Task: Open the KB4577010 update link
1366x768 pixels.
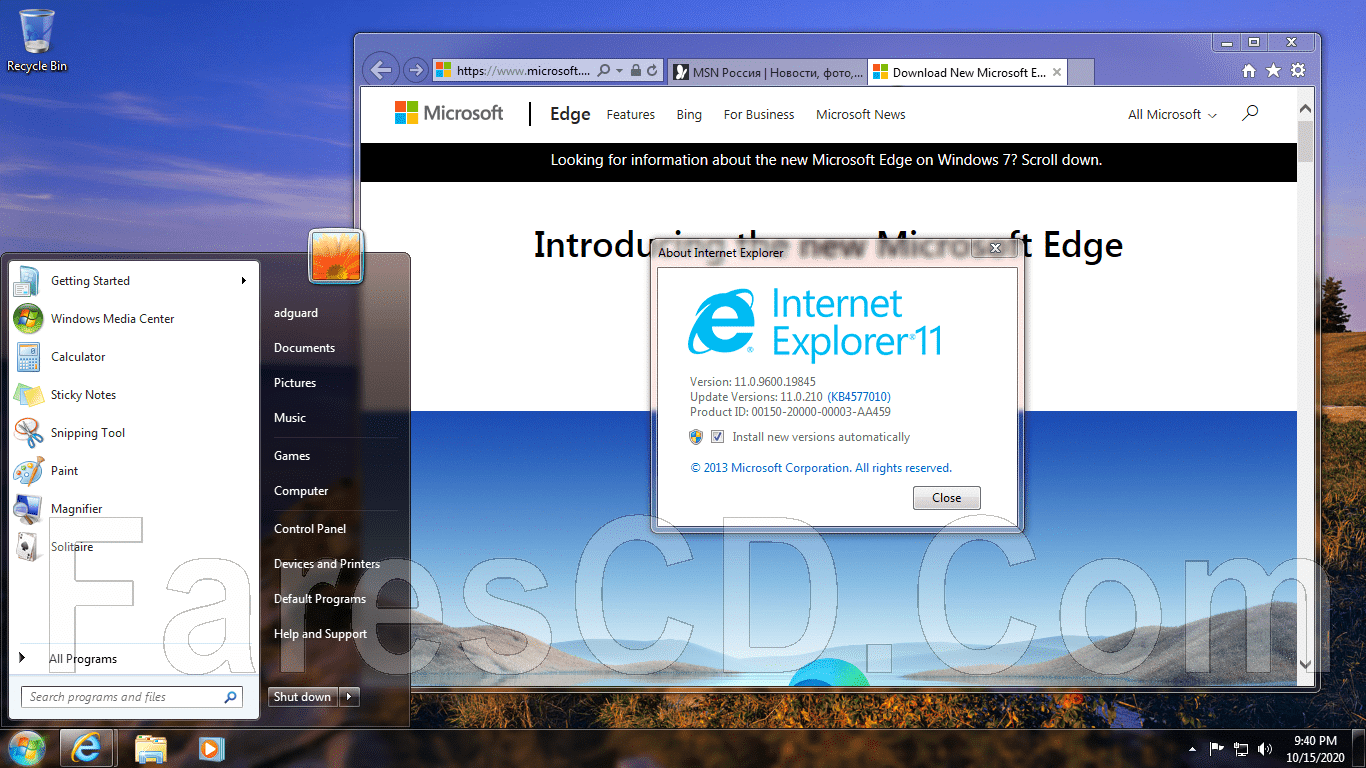Action: coord(859,397)
